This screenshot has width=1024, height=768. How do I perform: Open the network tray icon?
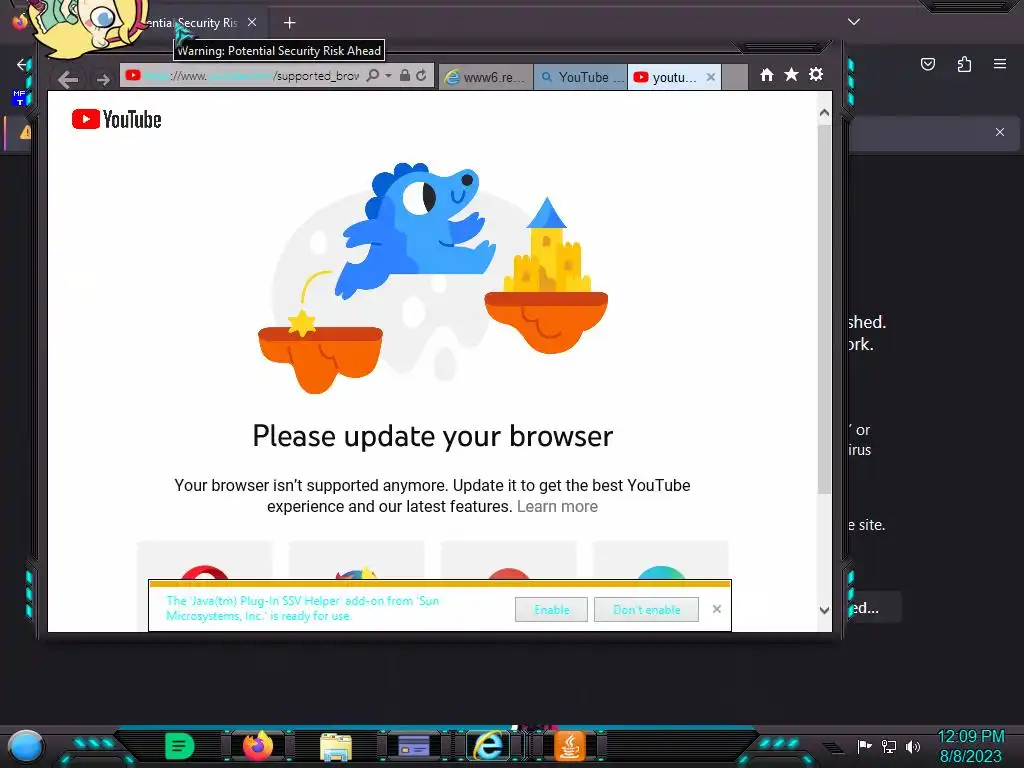[889, 746]
